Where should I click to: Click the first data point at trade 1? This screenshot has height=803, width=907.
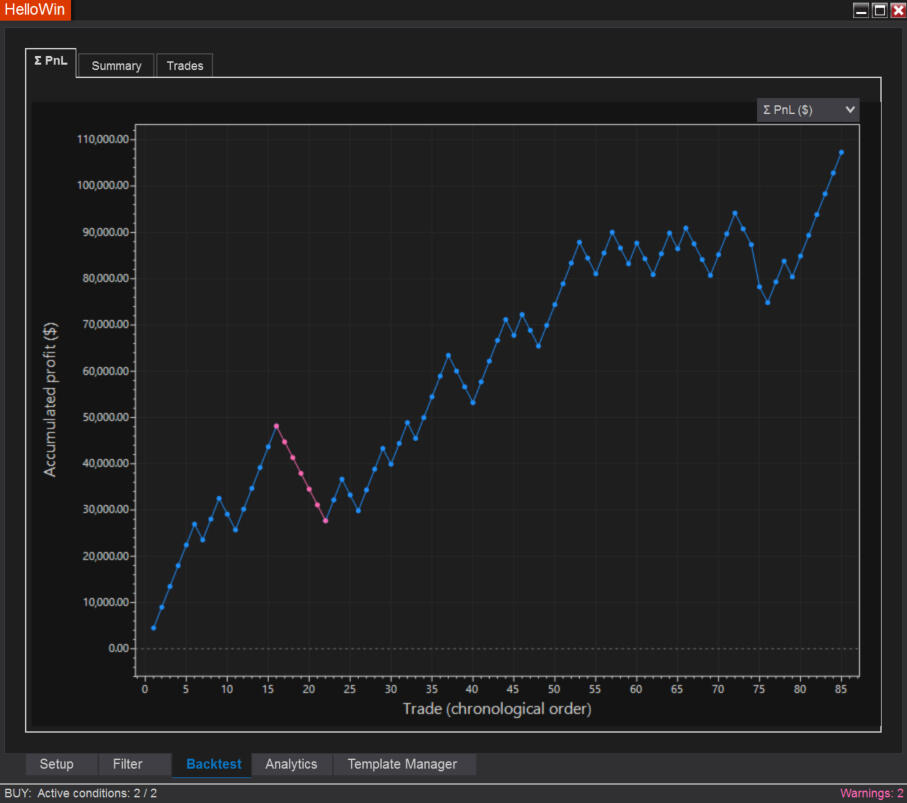tap(153, 628)
